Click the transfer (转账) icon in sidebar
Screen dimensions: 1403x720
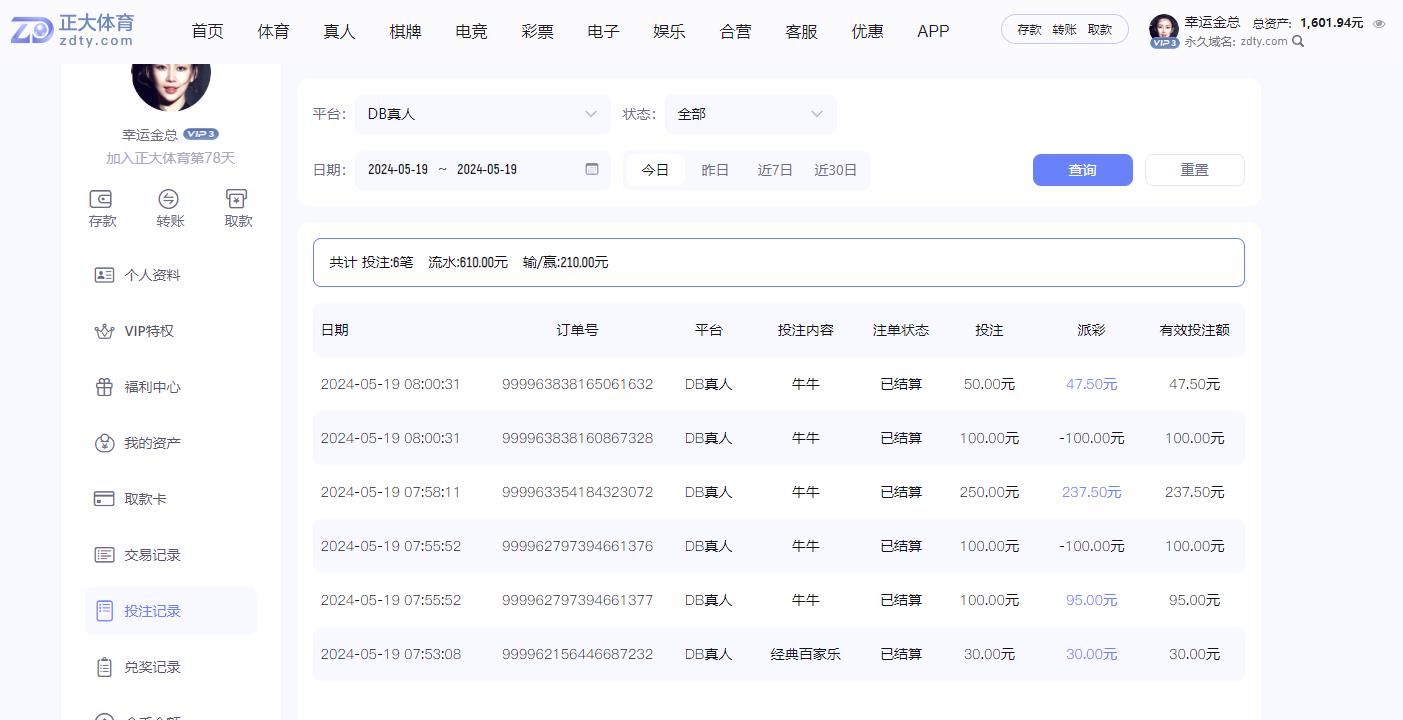[169, 199]
